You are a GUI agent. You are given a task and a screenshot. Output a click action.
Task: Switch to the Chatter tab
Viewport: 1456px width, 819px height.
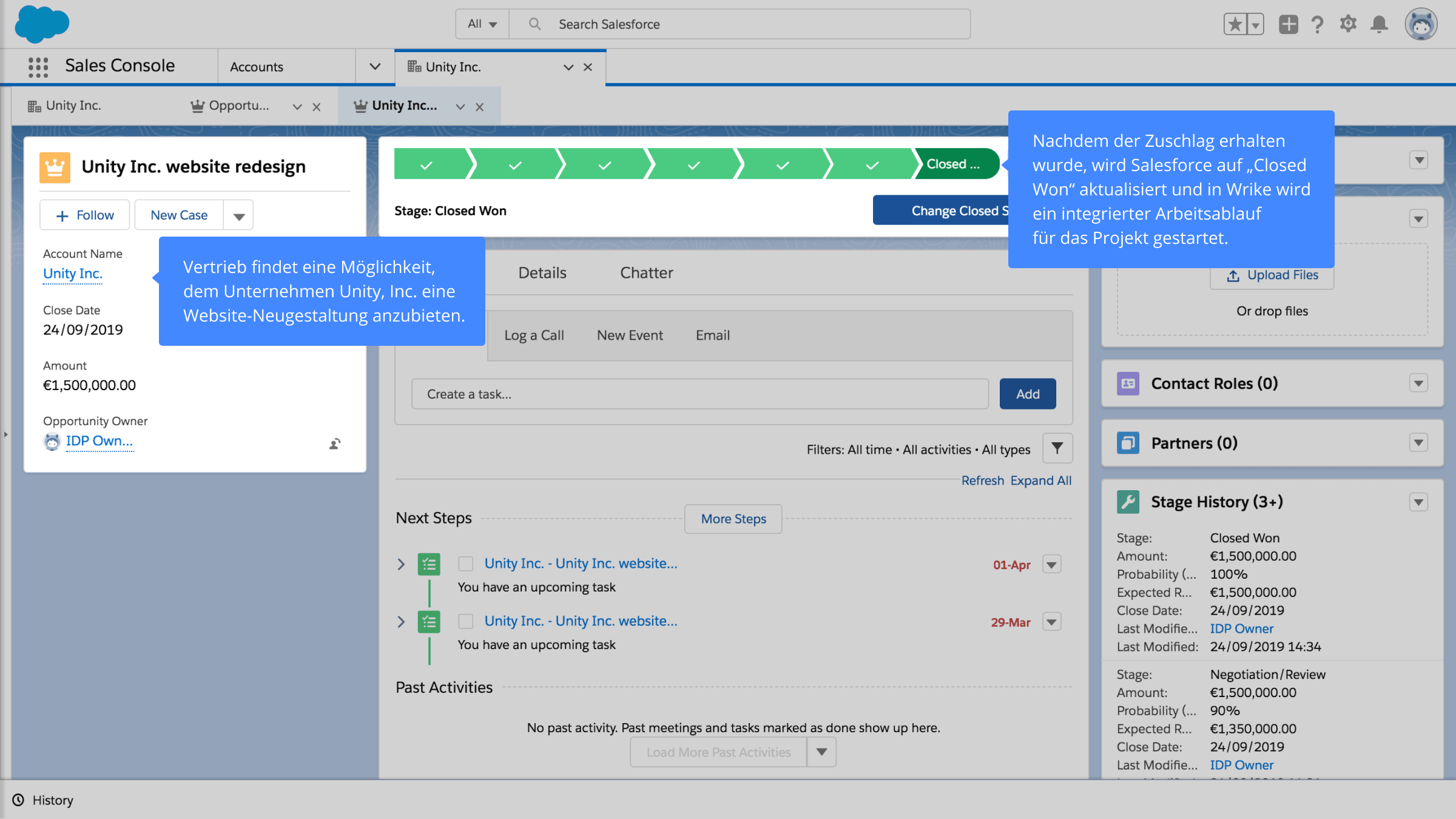click(x=647, y=273)
